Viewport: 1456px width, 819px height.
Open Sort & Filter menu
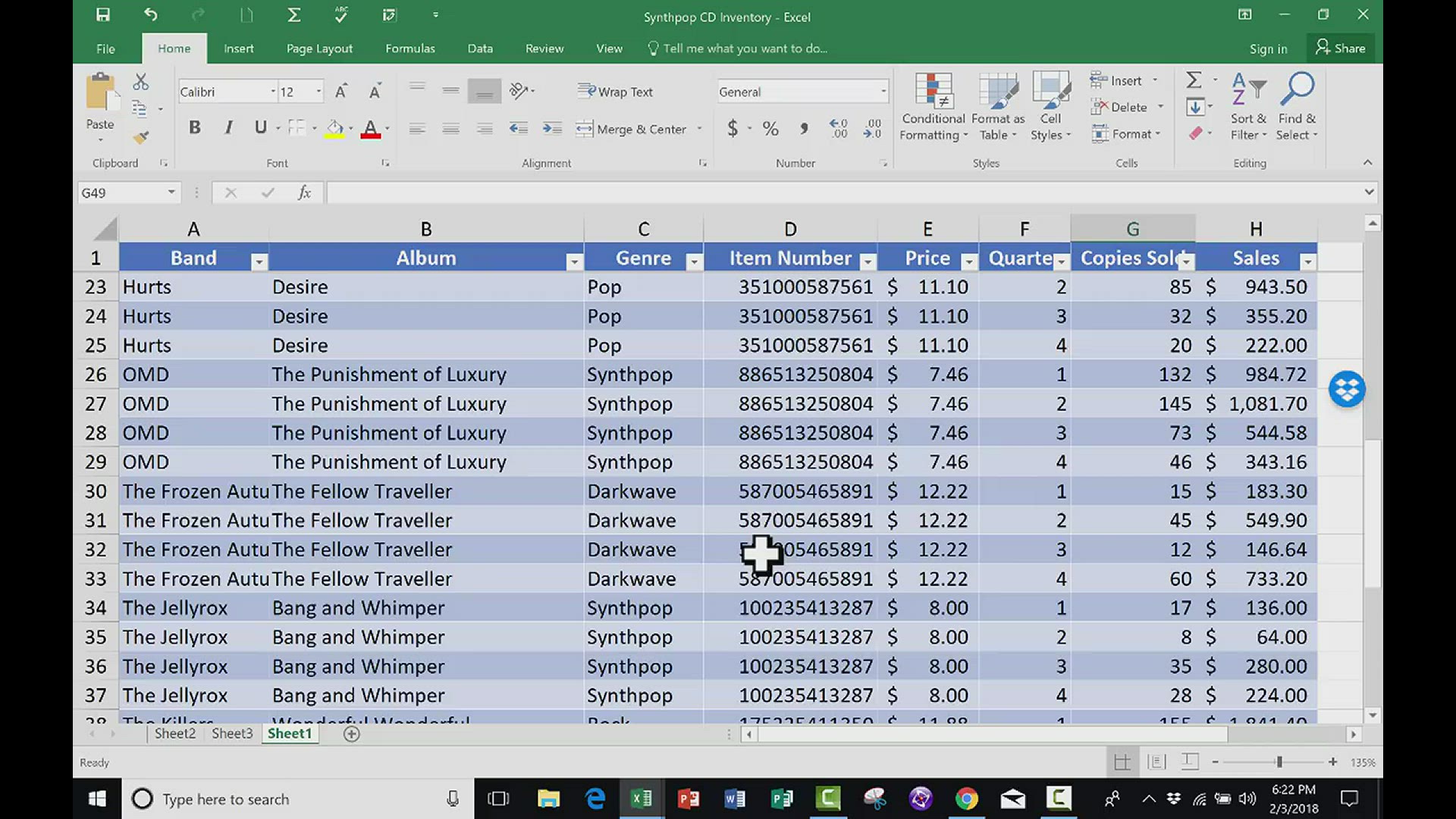[x=1248, y=107]
